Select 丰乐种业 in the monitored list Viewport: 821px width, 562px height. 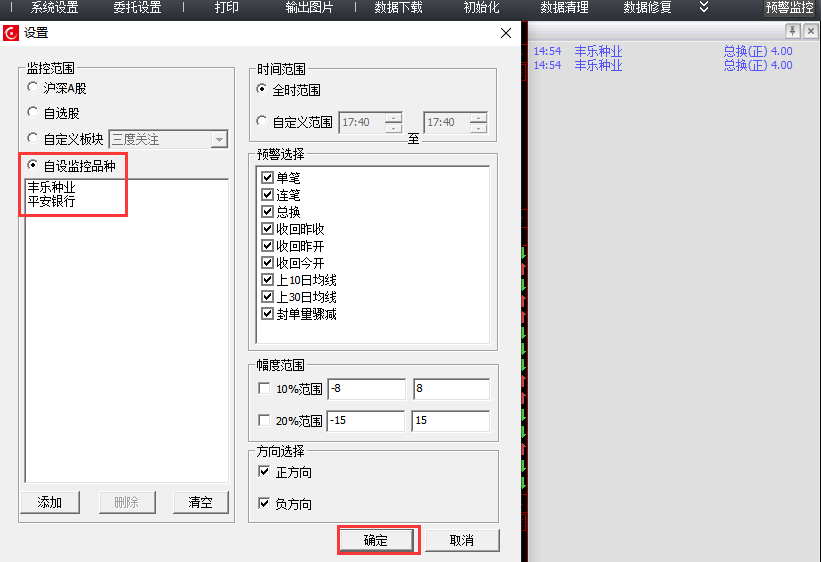pyautogui.click(x=51, y=187)
